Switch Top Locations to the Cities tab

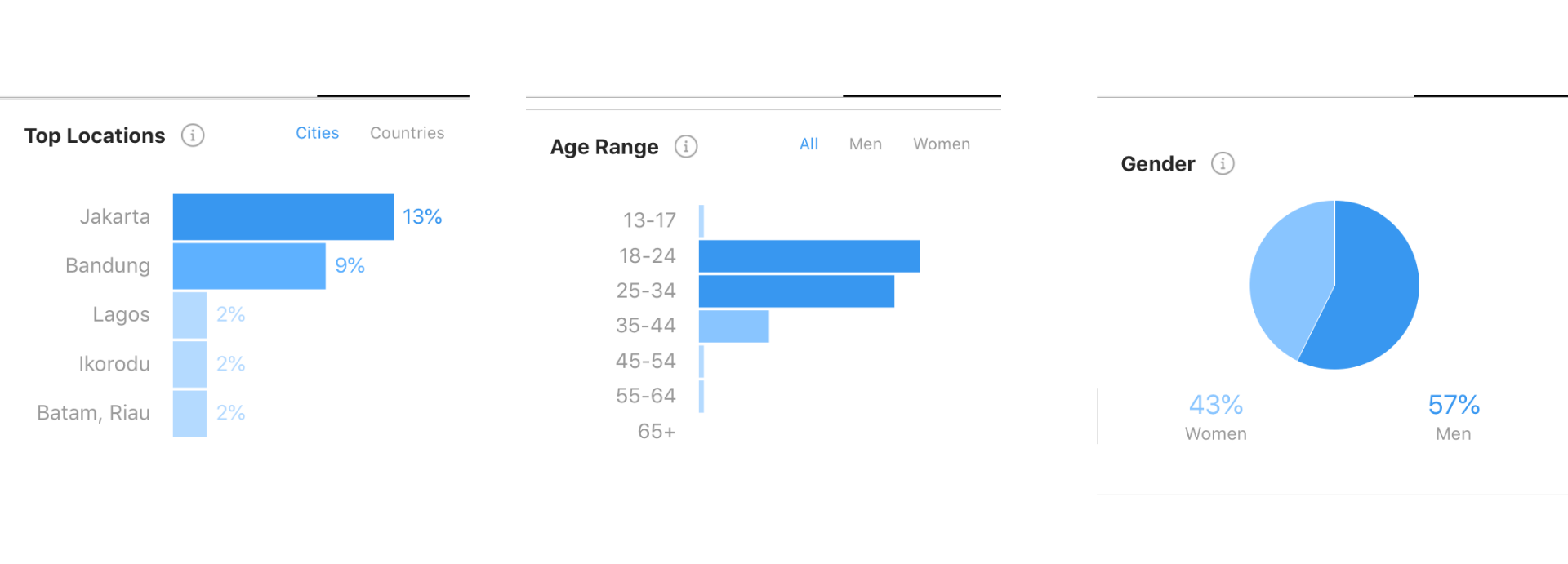pos(317,133)
